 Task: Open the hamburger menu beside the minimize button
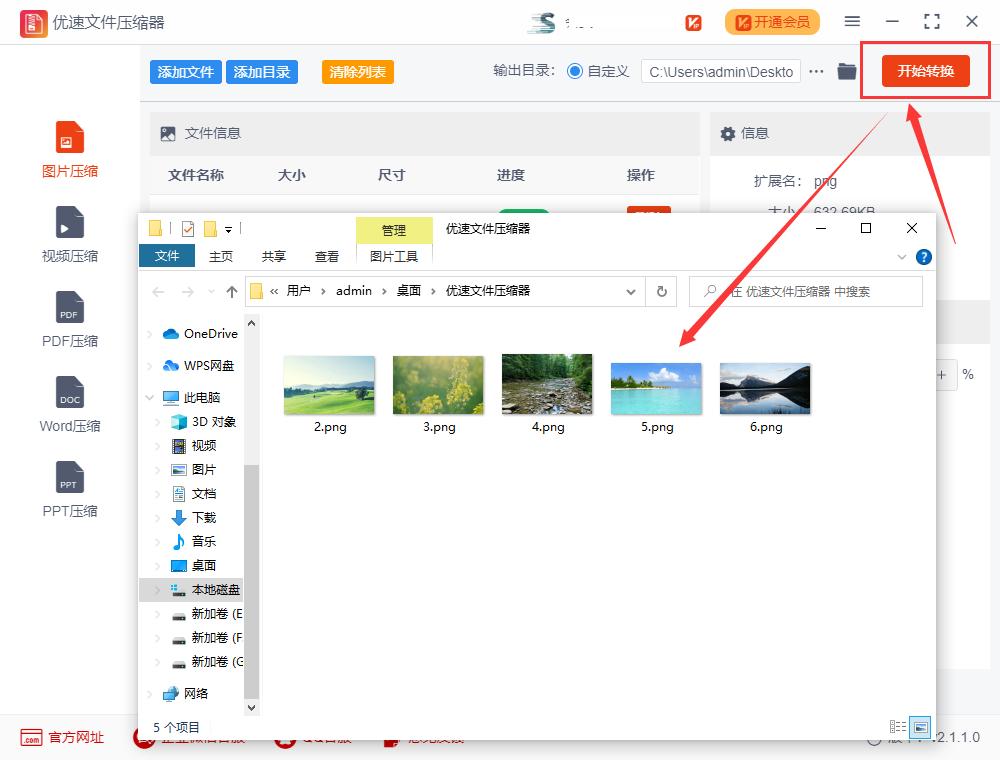point(853,21)
